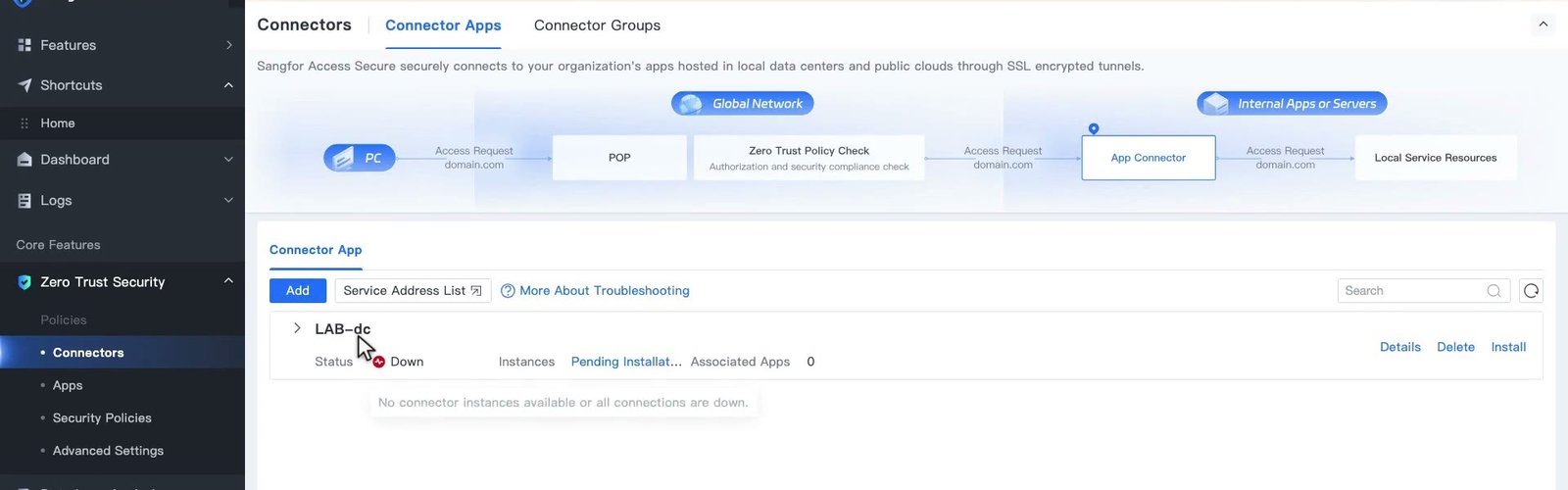This screenshot has width=1568, height=490.
Task: Click the search magnifier icon
Action: pos(1494,291)
